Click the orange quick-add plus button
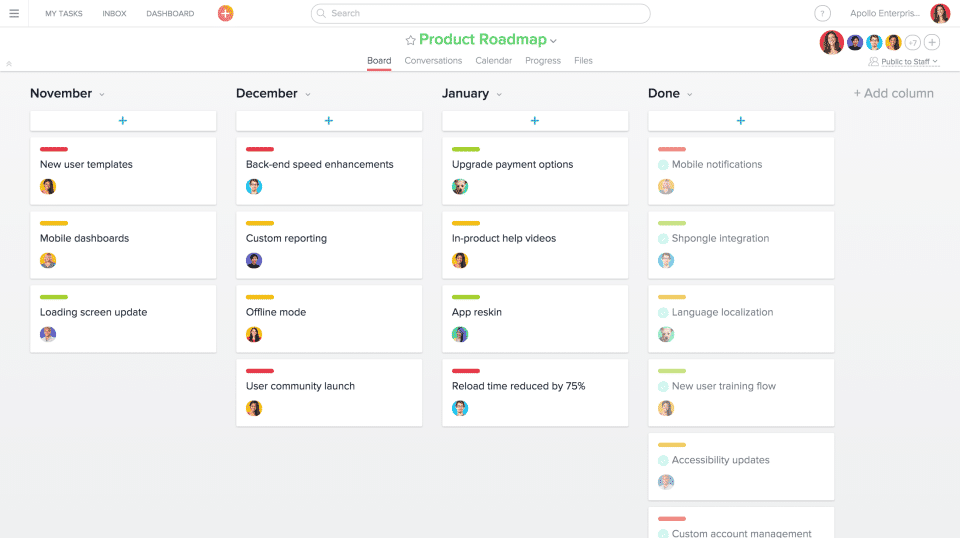This screenshot has width=960, height=538. tap(226, 14)
